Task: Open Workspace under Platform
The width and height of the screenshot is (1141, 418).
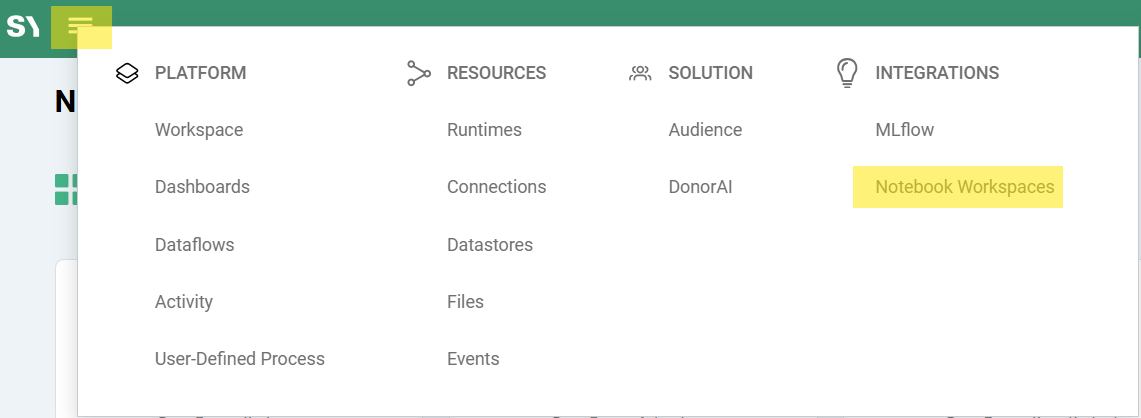Action: 199,130
